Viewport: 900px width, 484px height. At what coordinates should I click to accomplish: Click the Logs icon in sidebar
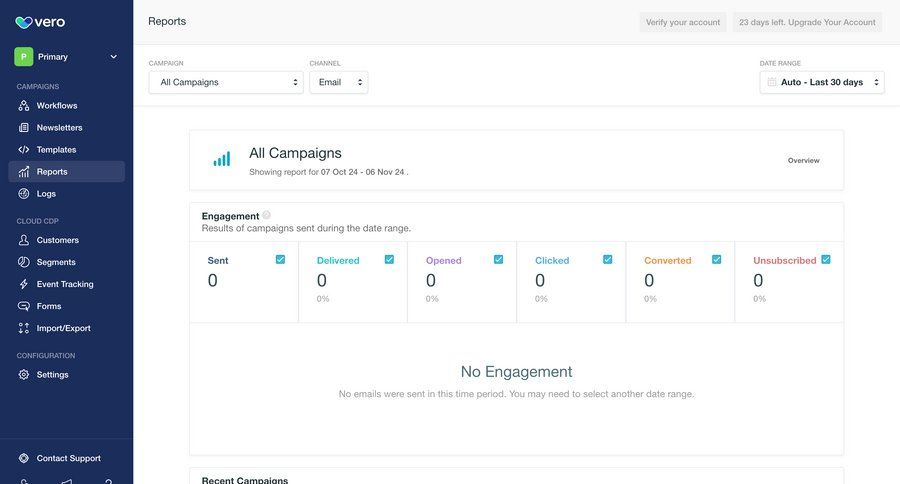click(x=24, y=193)
